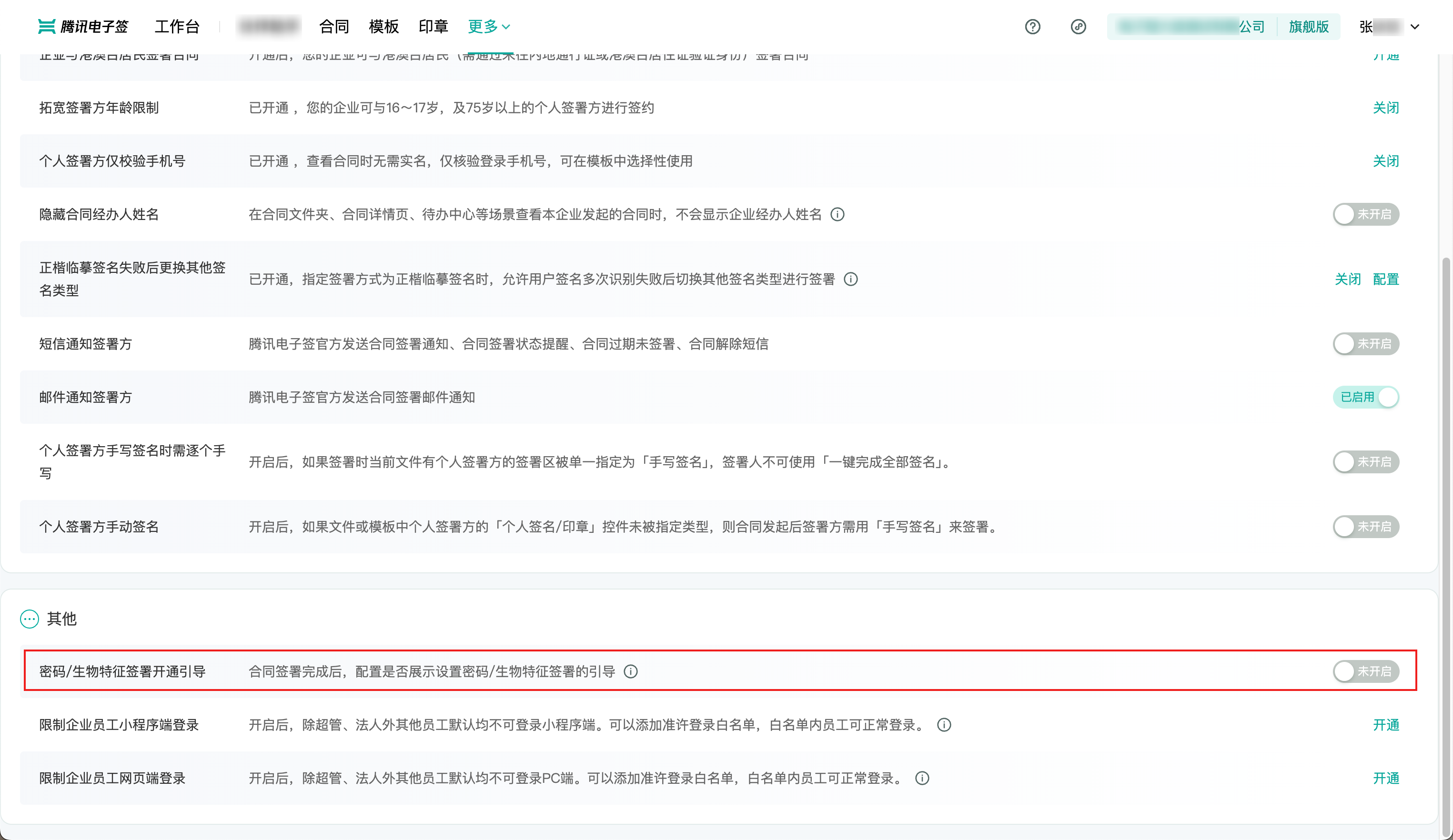Image resolution: width=1453 pixels, height=840 pixels.
Task: Show info for 隐藏合同经办人姓名
Action: coord(837,214)
